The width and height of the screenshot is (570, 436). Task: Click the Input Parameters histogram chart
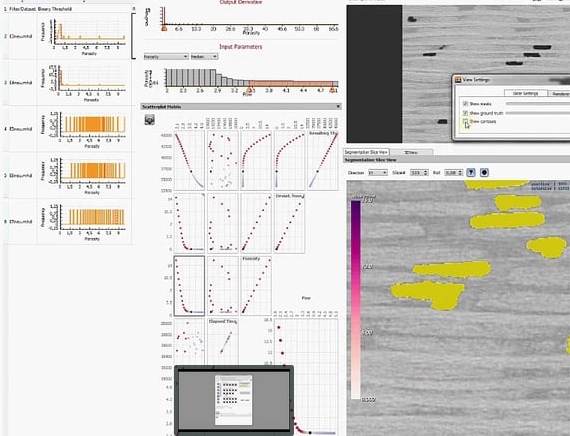pyautogui.click(x=252, y=78)
